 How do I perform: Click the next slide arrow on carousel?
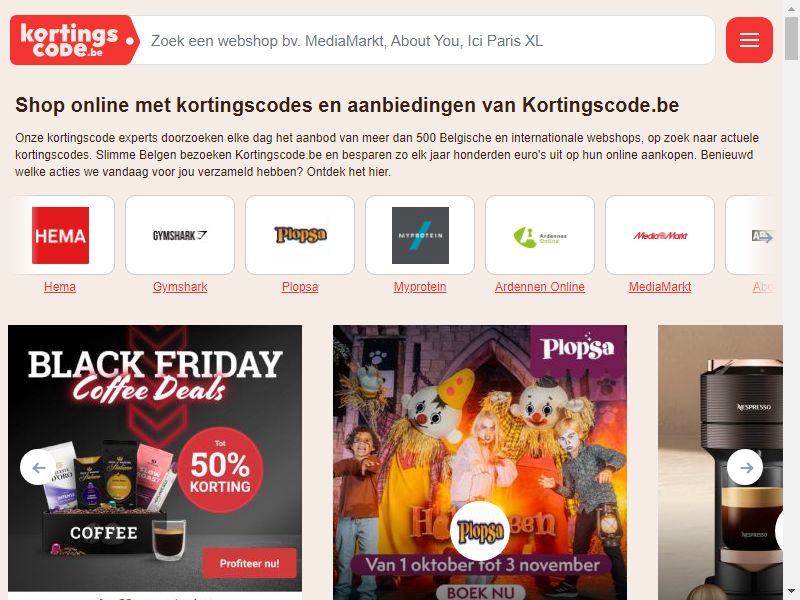click(x=745, y=467)
